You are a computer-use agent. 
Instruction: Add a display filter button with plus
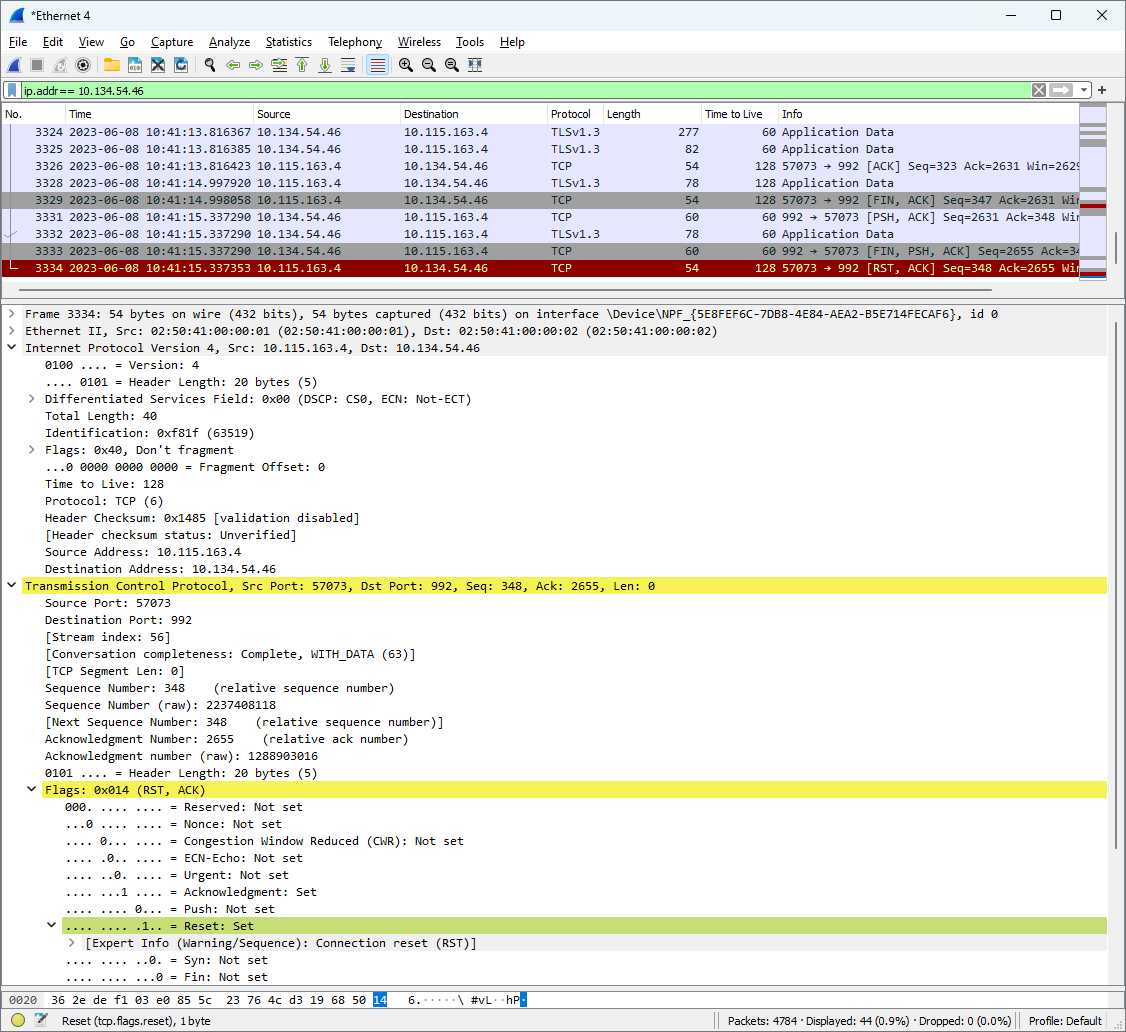(1102, 90)
